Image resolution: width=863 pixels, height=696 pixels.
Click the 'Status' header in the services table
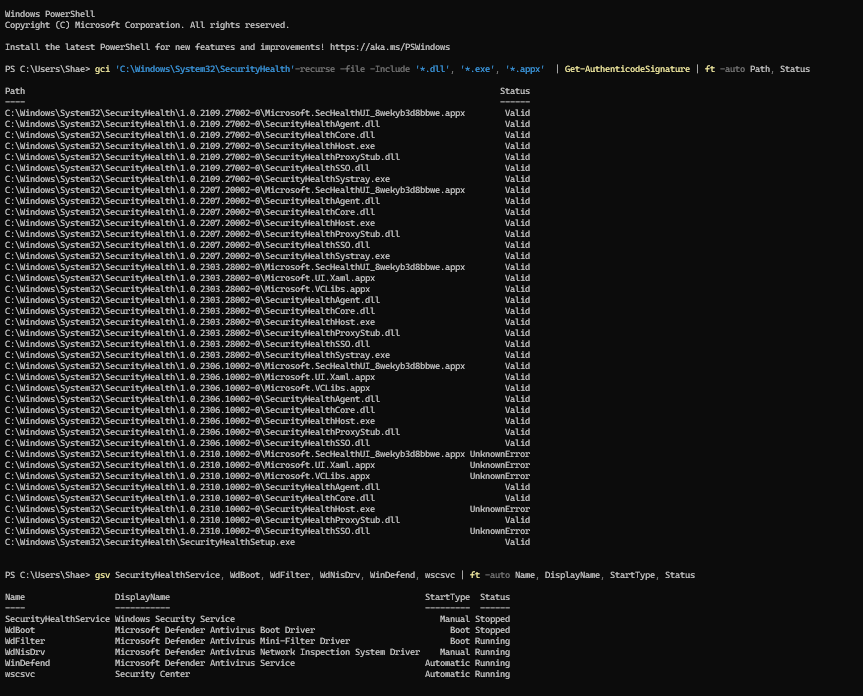494,597
